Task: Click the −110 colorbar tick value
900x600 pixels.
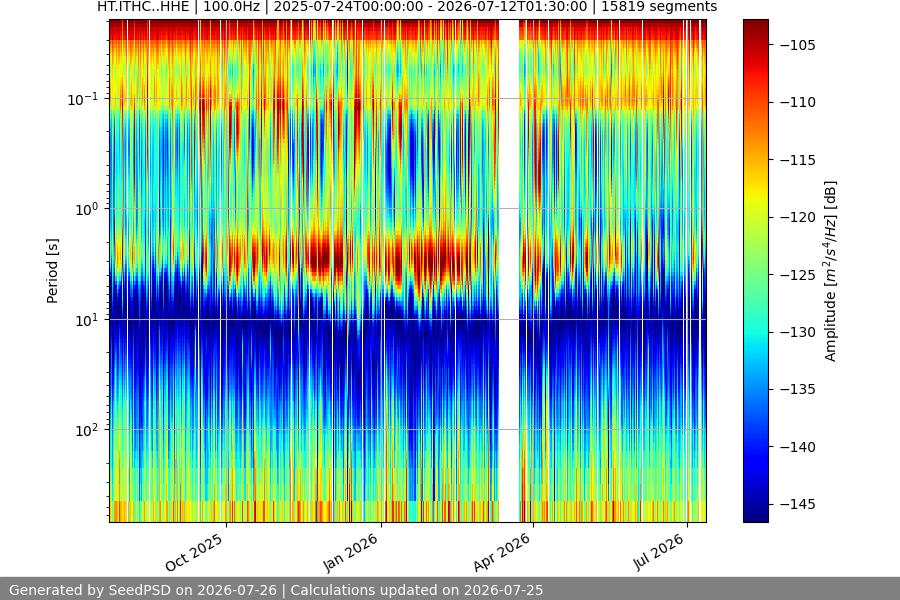Action: (798, 102)
